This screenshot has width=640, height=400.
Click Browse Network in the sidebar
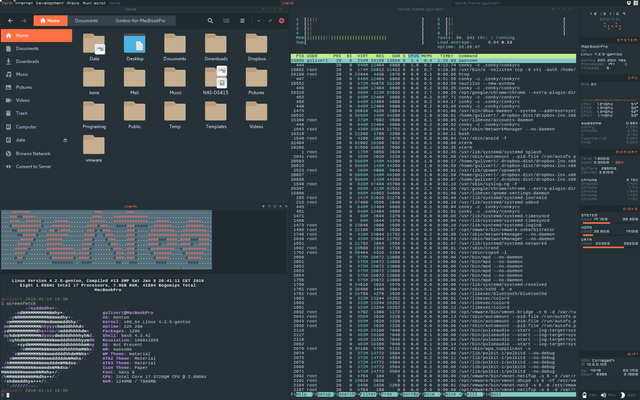33,153
